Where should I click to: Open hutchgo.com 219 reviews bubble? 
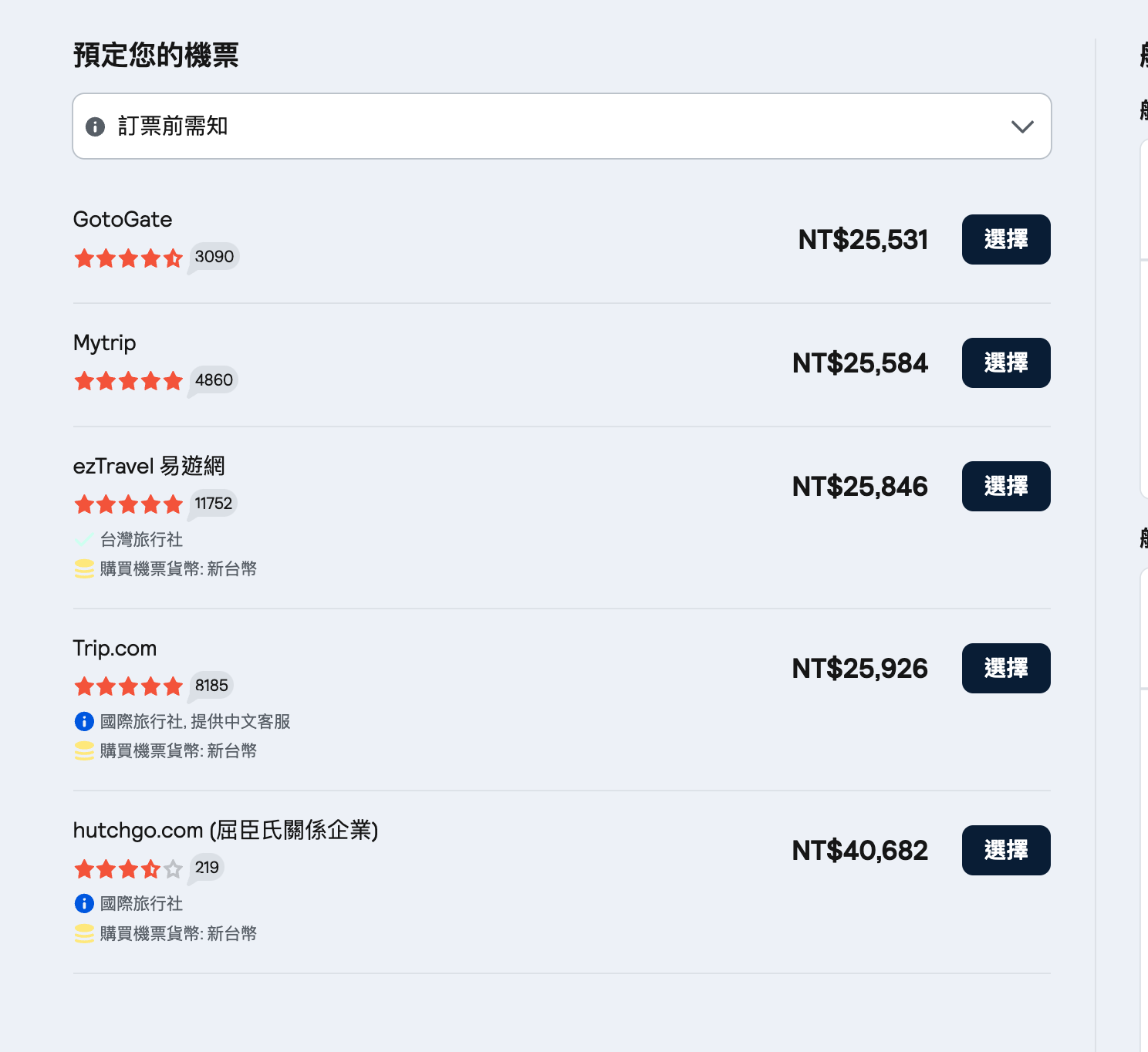(x=207, y=868)
